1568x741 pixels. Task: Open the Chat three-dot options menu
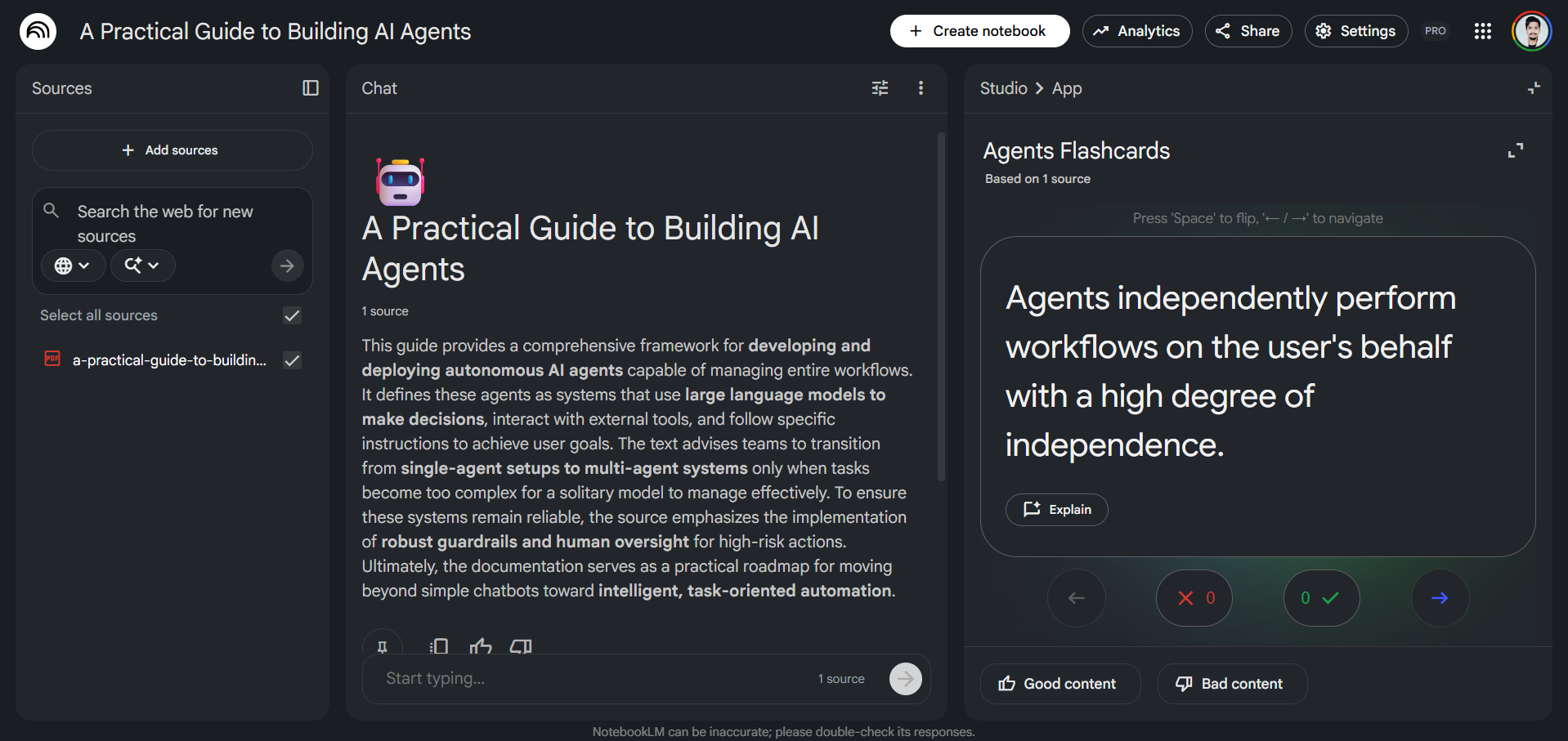(921, 88)
